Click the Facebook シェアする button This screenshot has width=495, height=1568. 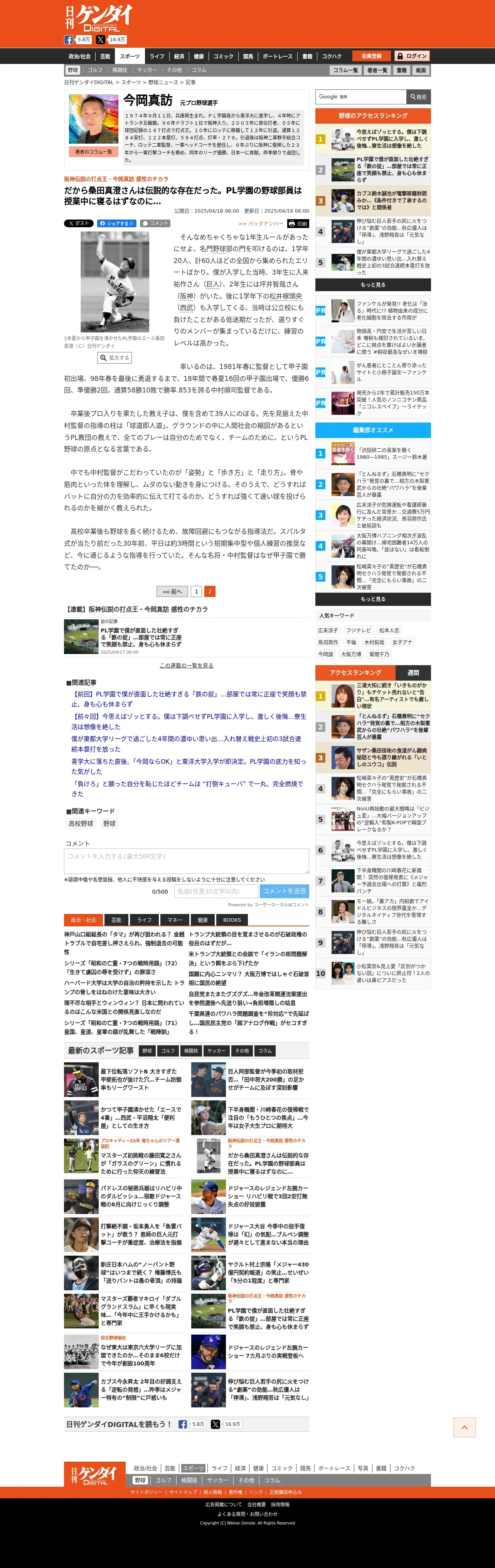[116, 223]
